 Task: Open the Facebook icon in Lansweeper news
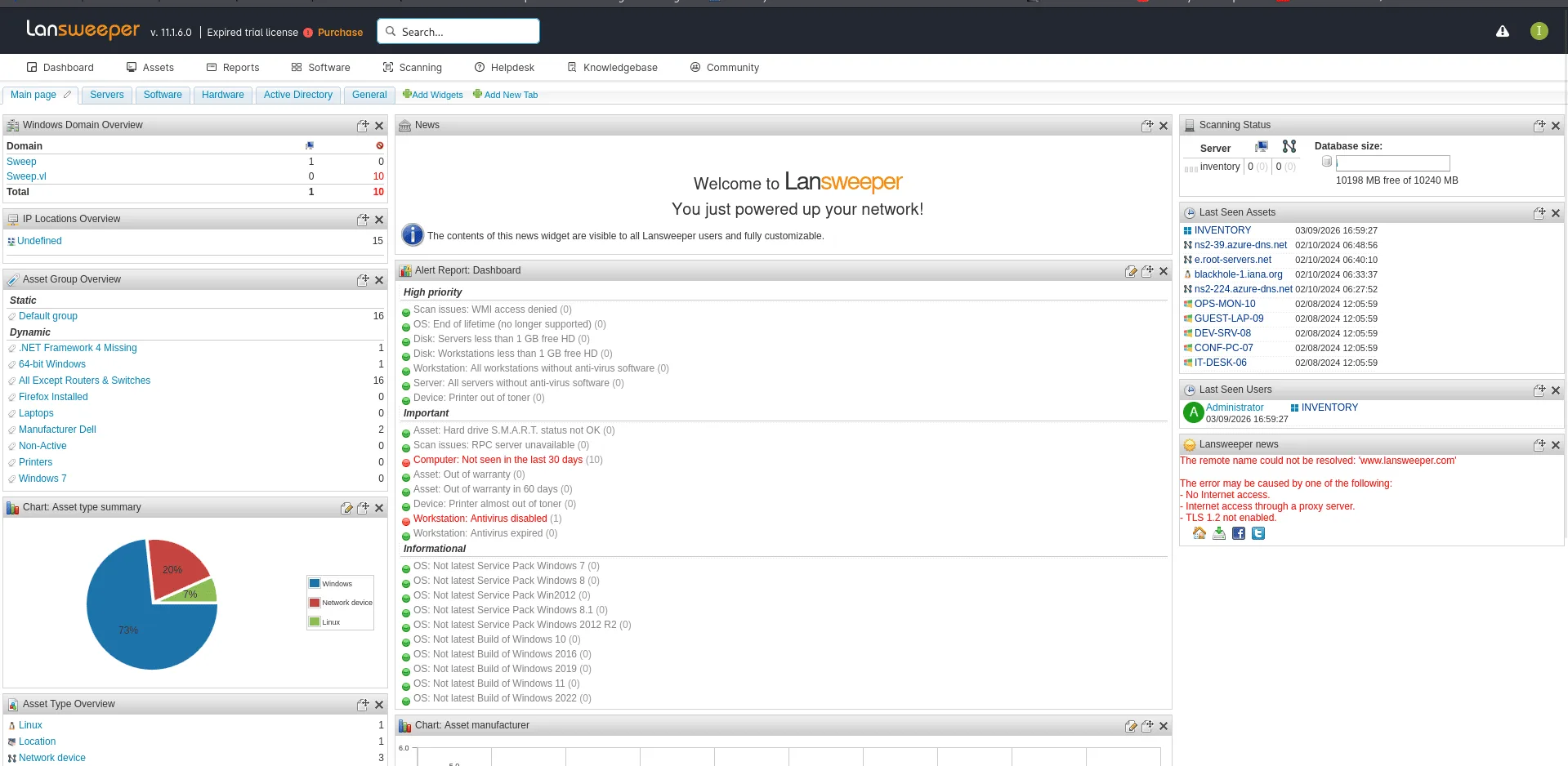pyautogui.click(x=1239, y=533)
